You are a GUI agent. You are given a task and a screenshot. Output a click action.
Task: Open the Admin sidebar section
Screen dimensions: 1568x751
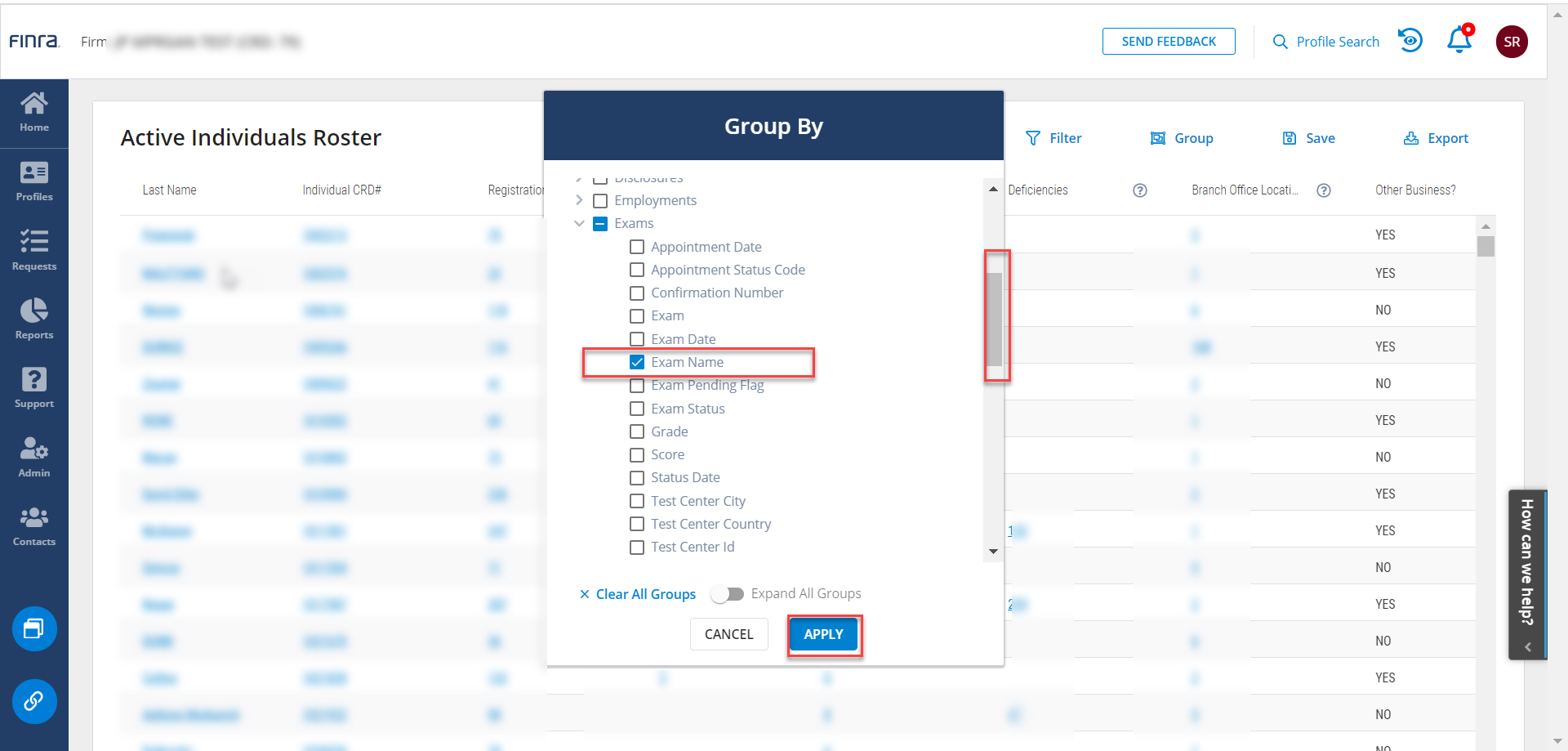point(34,457)
